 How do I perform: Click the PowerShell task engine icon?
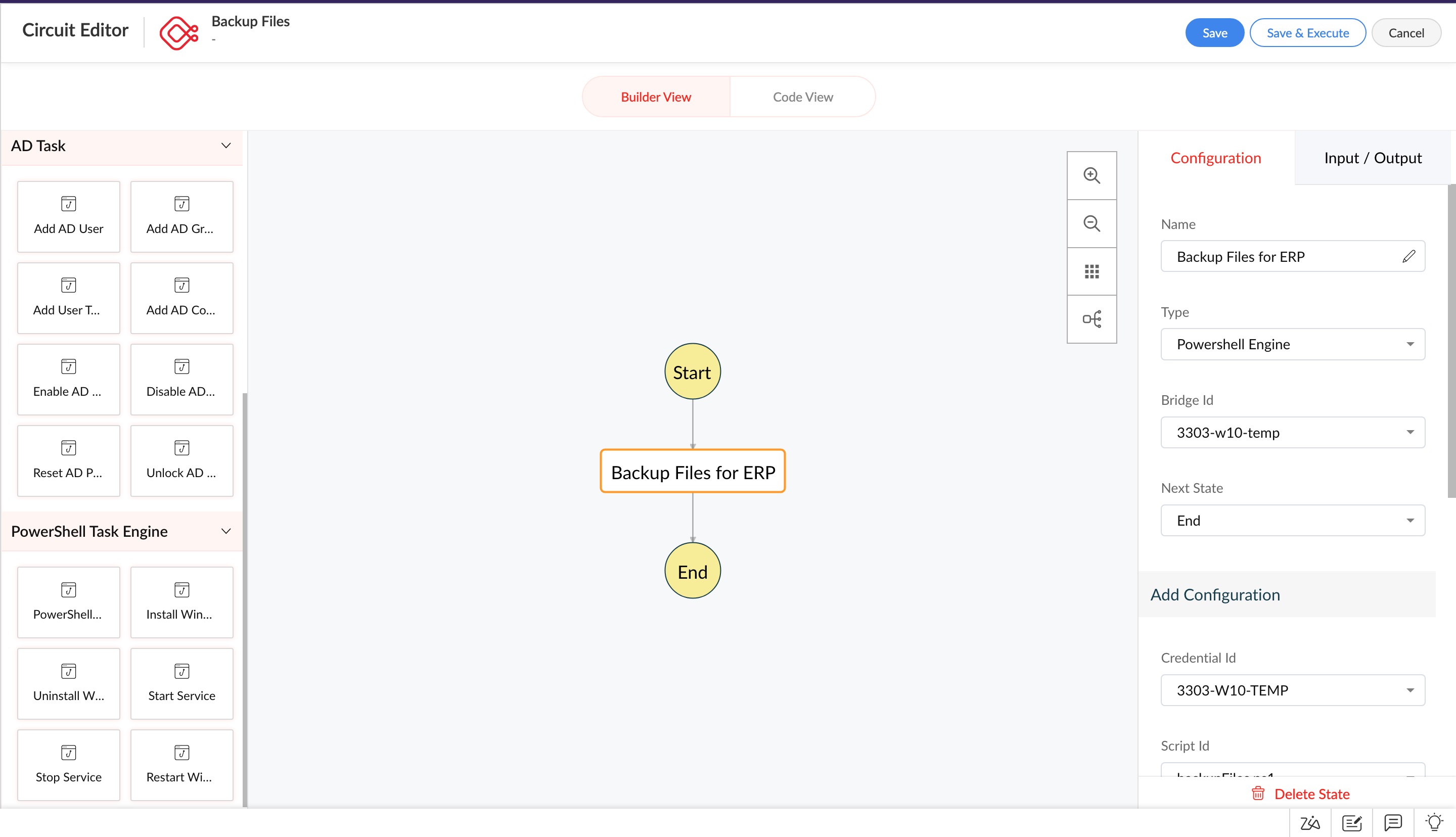(68, 590)
